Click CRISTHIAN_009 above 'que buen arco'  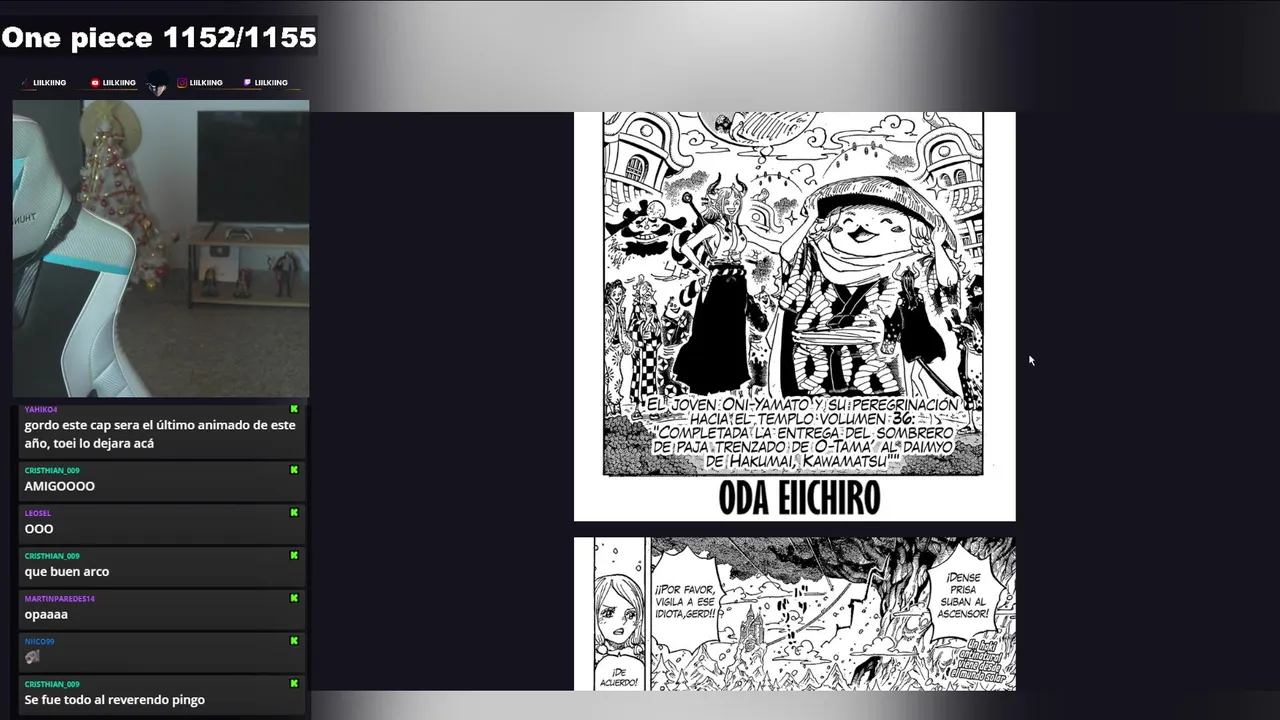[x=52, y=556]
